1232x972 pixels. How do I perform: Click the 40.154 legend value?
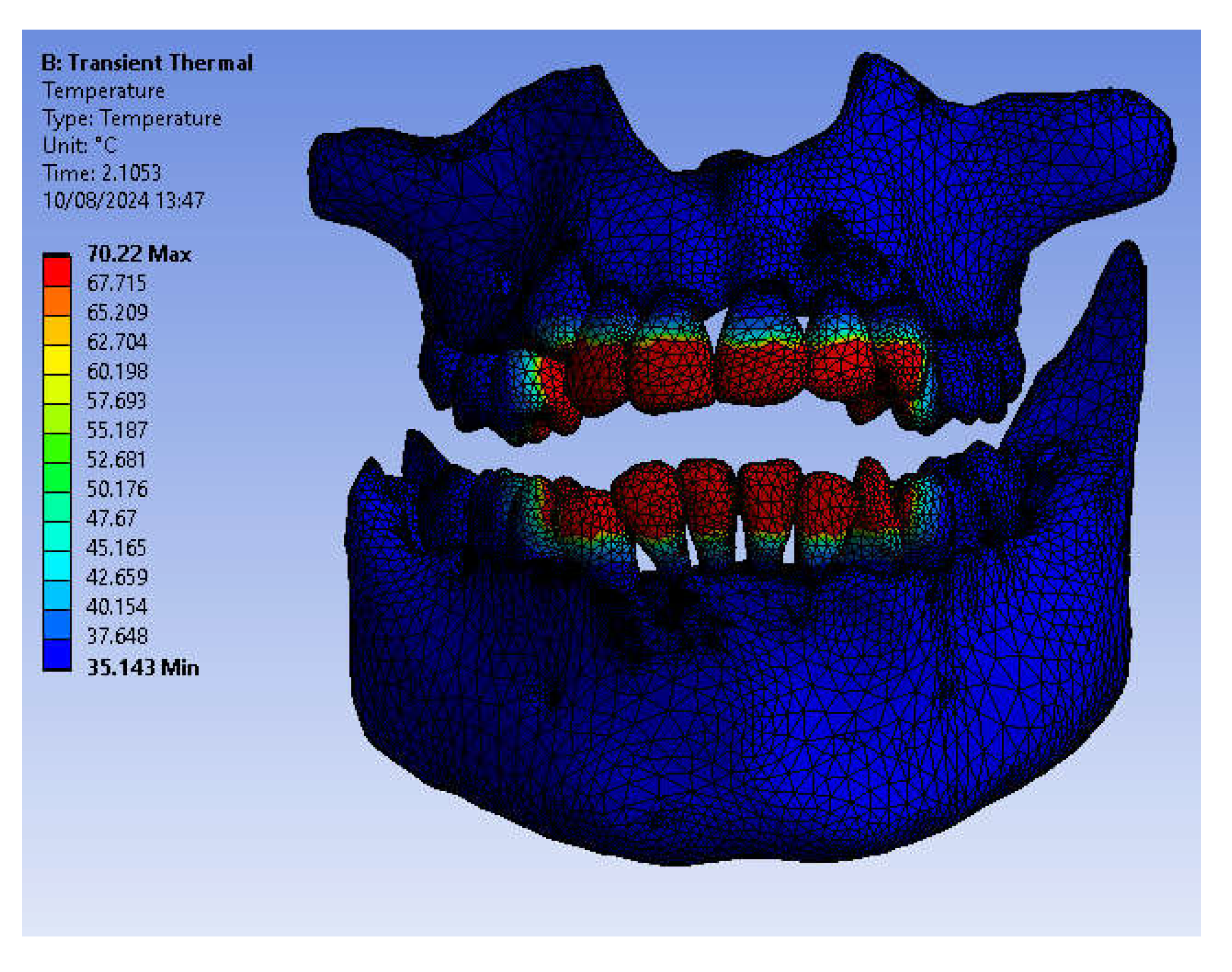point(116,607)
